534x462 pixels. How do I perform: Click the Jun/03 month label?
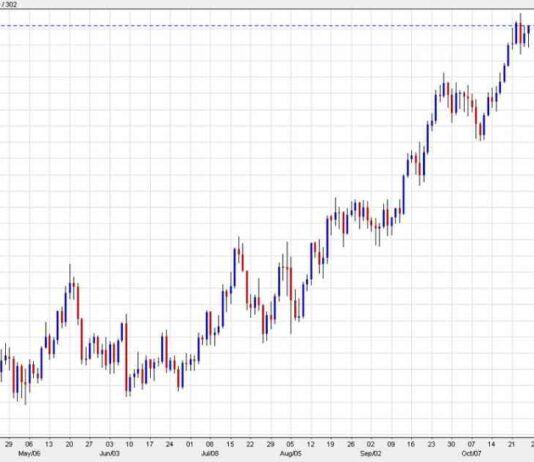[x=109, y=453]
